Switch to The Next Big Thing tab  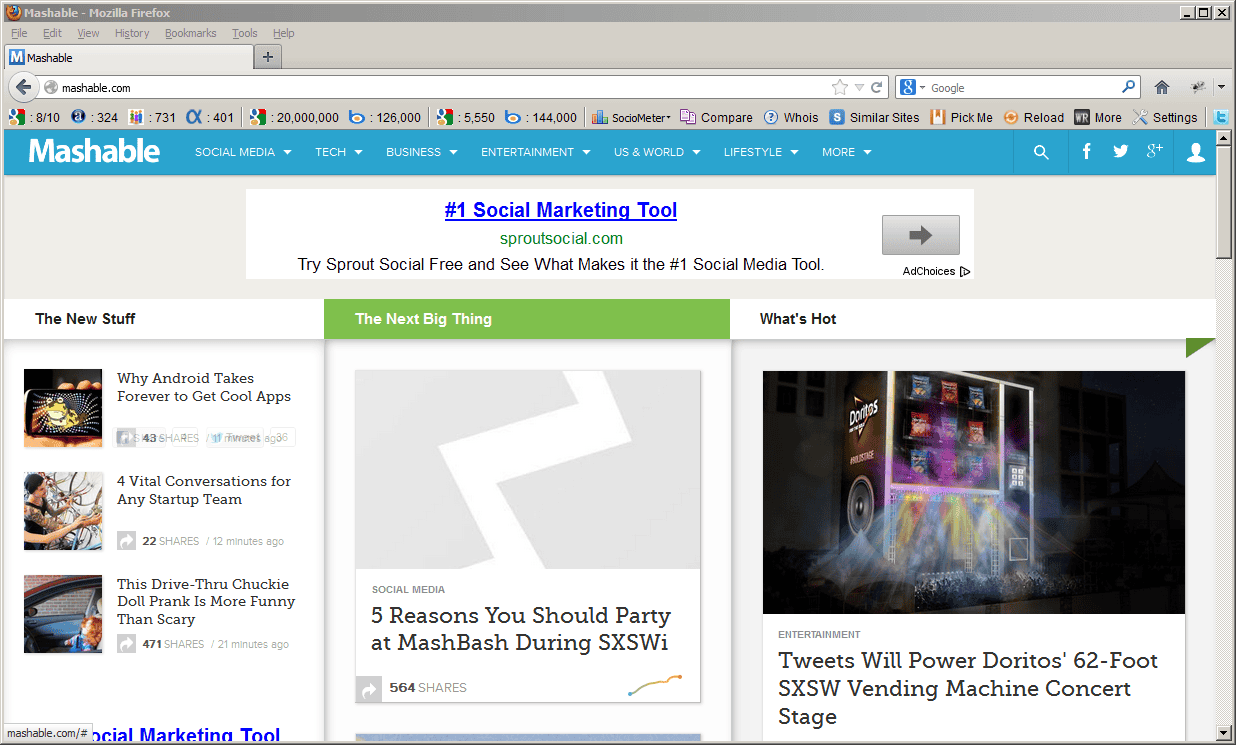click(527, 319)
